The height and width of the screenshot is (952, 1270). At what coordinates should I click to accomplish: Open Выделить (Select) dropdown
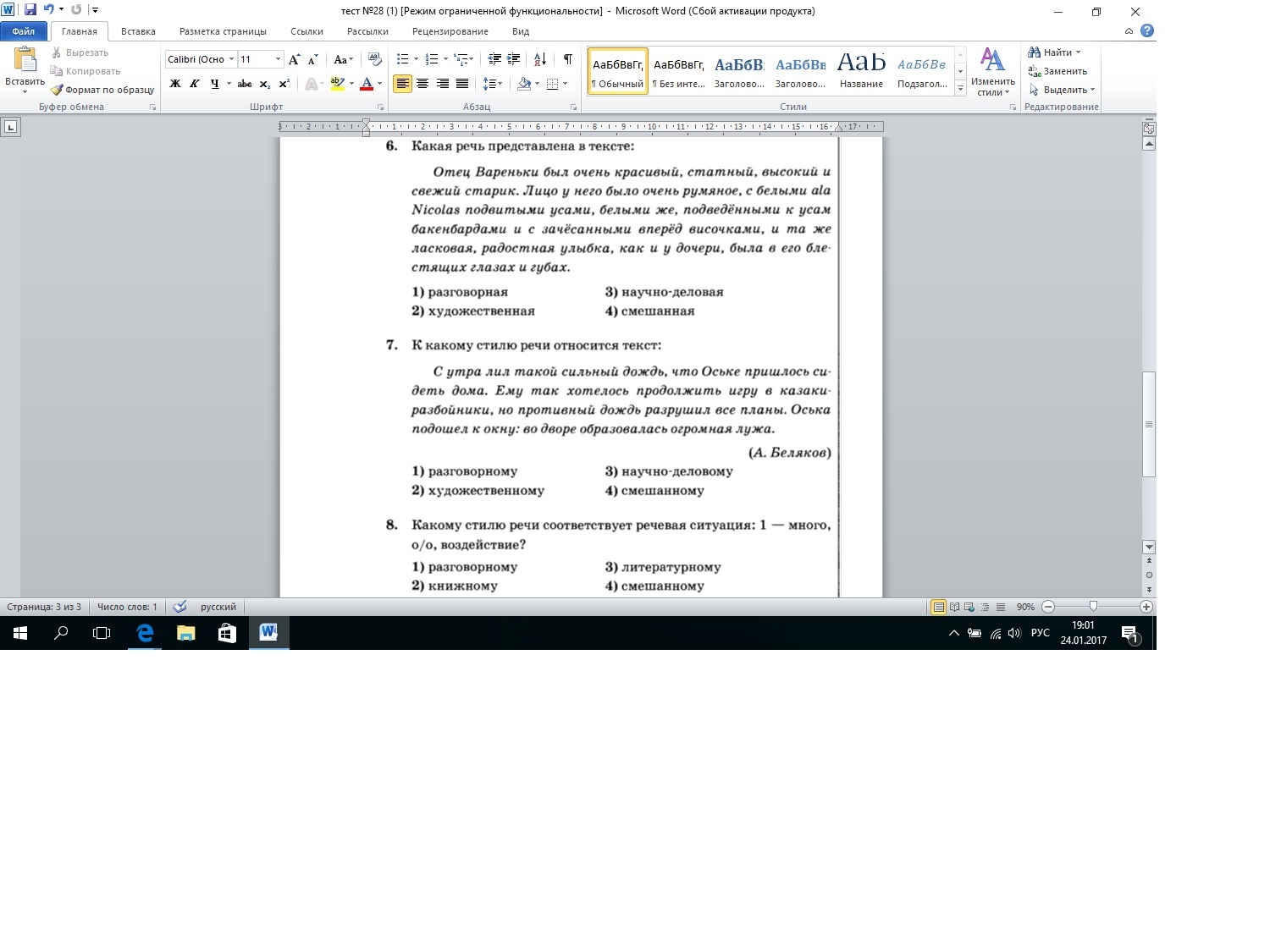point(1063,90)
